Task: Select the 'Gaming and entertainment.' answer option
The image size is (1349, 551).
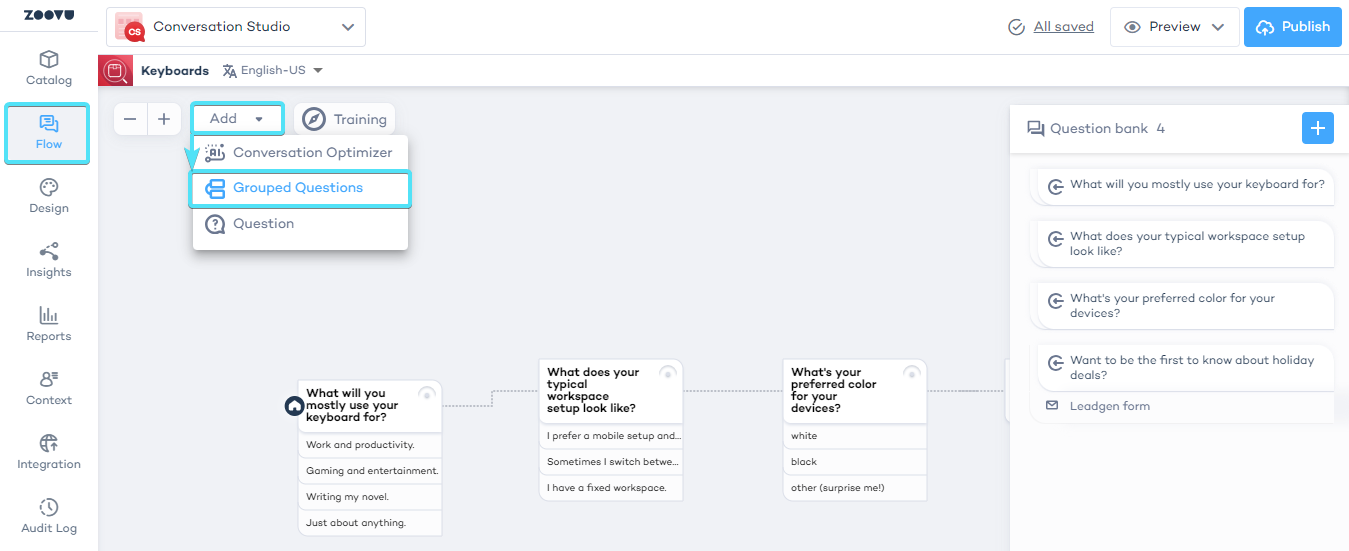Action: 371,471
